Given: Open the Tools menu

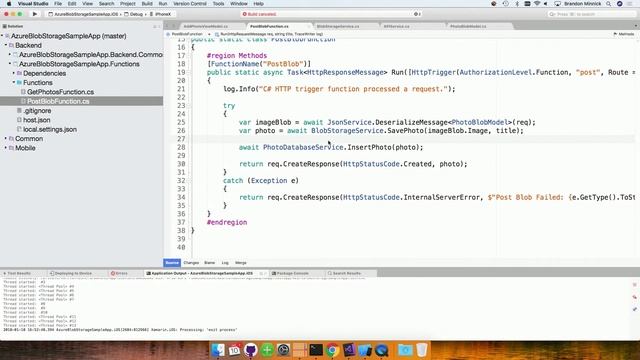Looking at the screenshot, I should (x=218, y=4).
